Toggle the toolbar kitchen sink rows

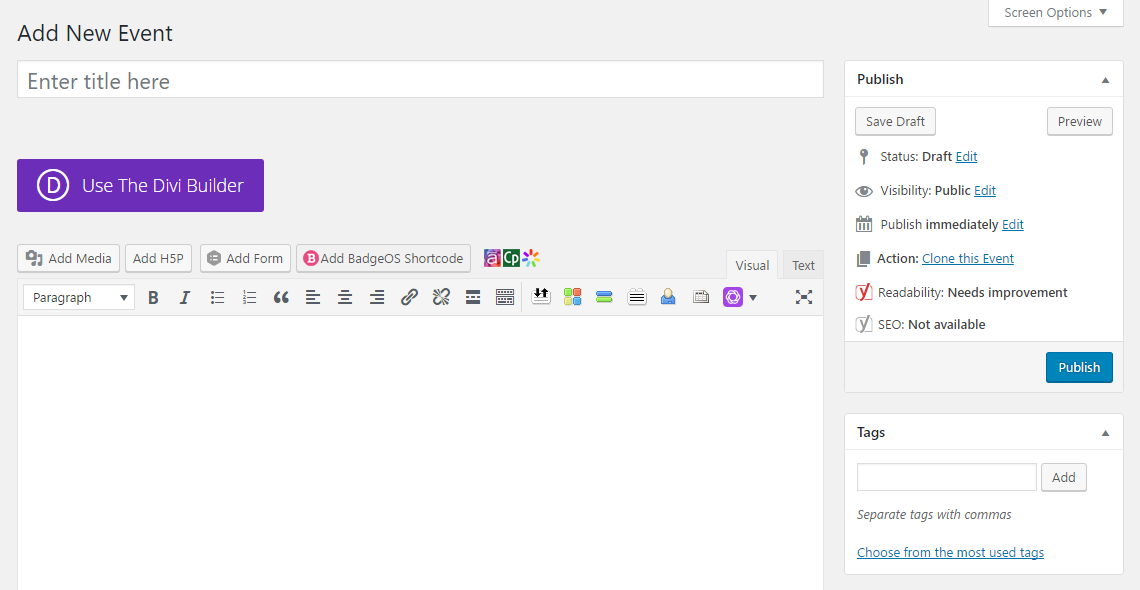pos(505,297)
